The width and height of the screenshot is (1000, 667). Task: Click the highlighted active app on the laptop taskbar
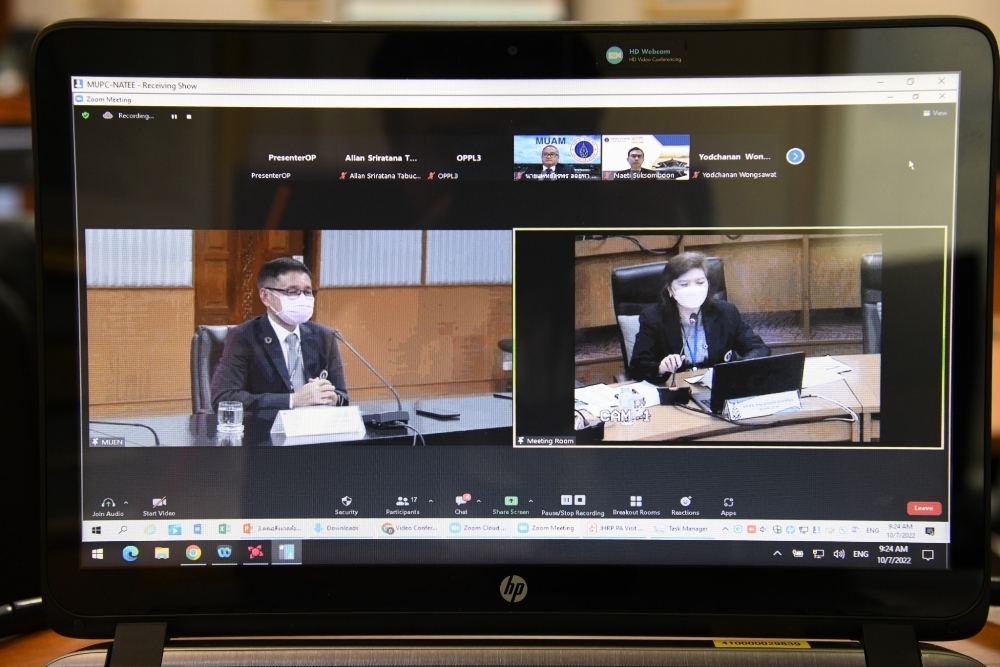tap(286, 552)
